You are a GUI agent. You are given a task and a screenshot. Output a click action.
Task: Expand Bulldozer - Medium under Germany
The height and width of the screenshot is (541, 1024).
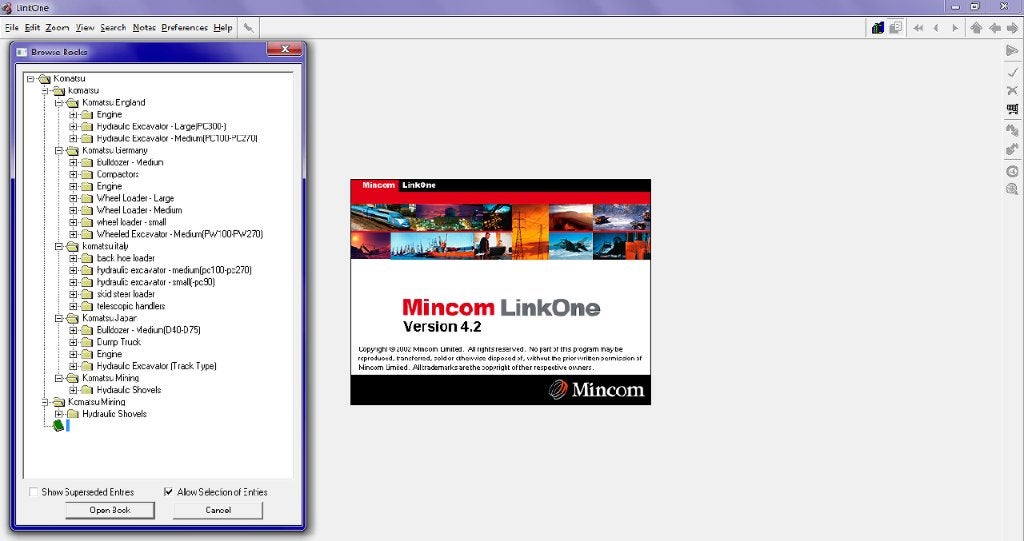click(73, 163)
